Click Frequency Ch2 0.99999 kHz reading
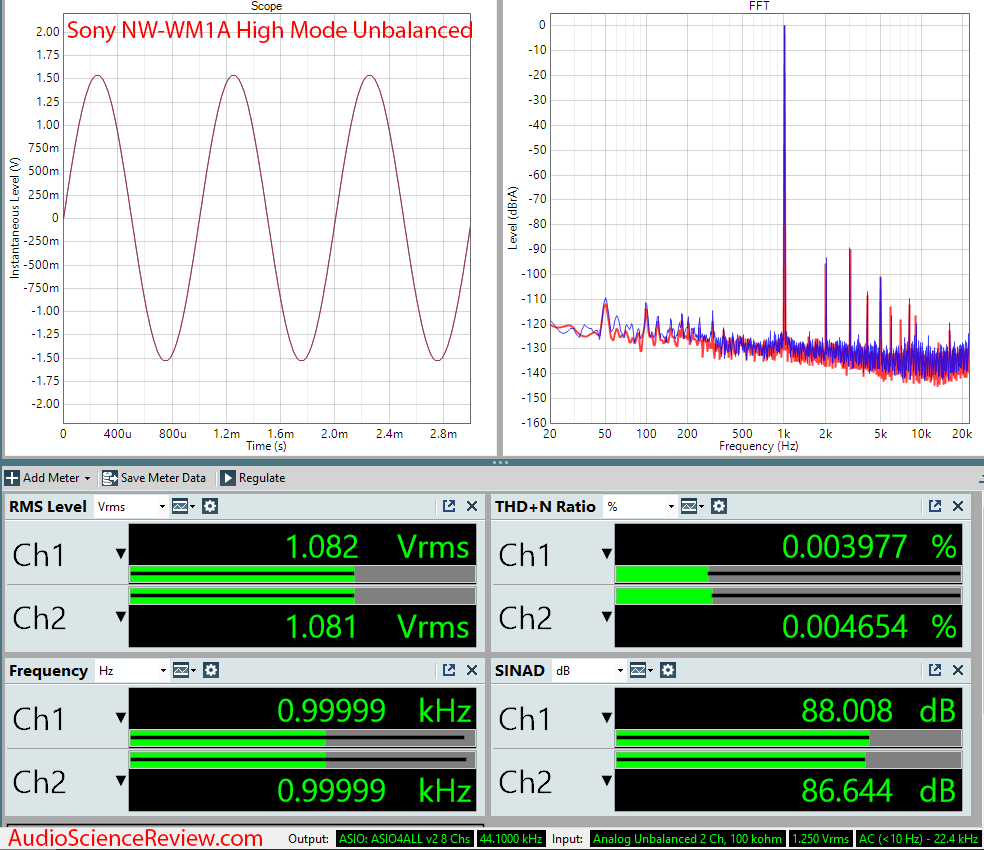The width and height of the screenshot is (984, 850). point(374,790)
